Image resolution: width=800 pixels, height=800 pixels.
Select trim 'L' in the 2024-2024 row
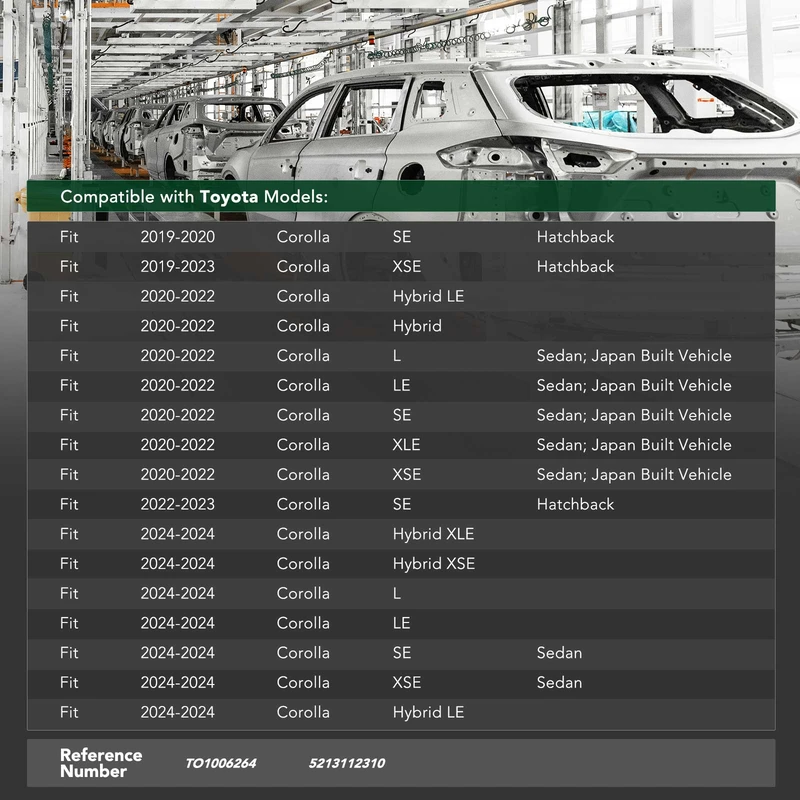click(396, 593)
